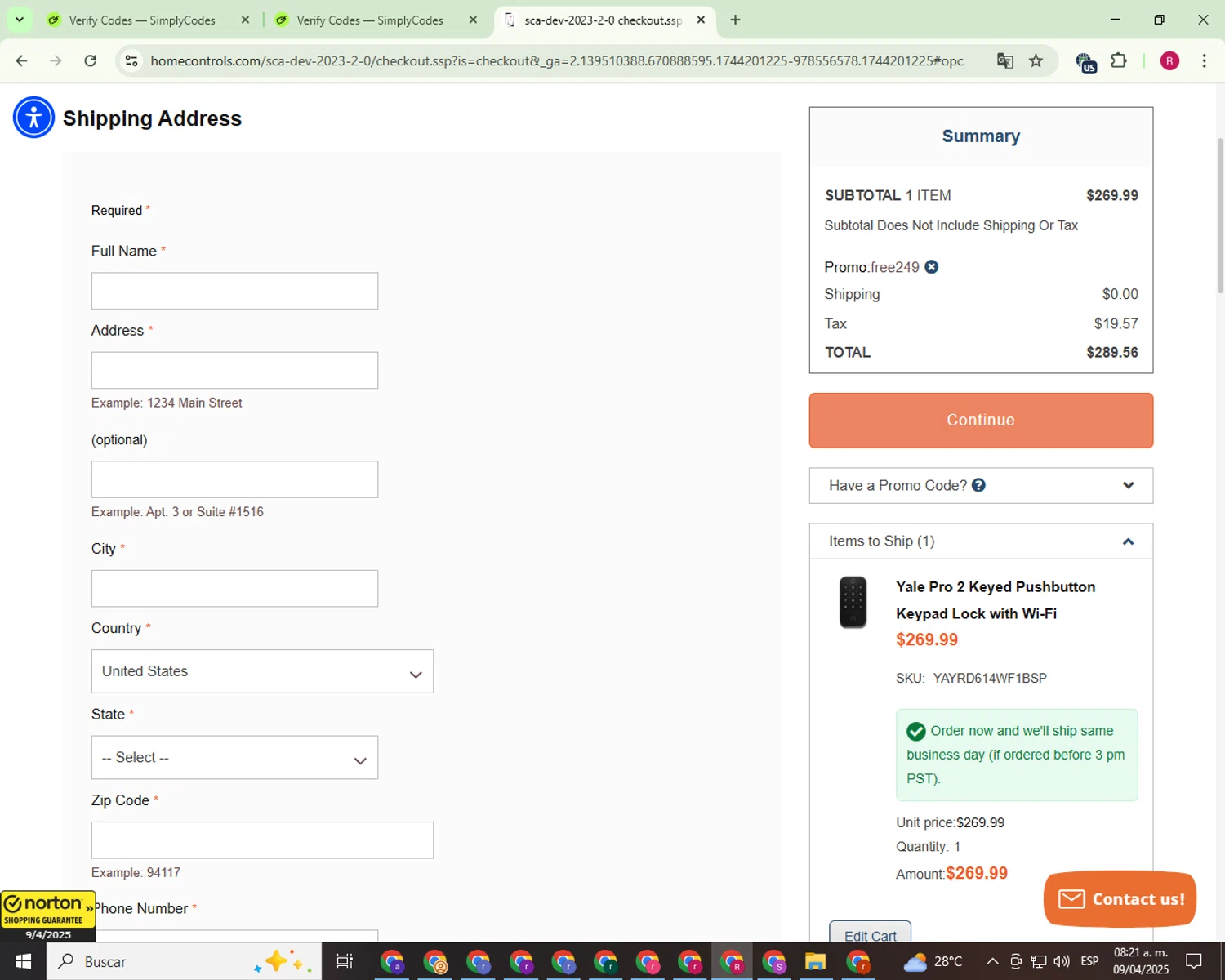Open the Windows Start menu
The height and width of the screenshot is (980, 1225).
pos(23,961)
